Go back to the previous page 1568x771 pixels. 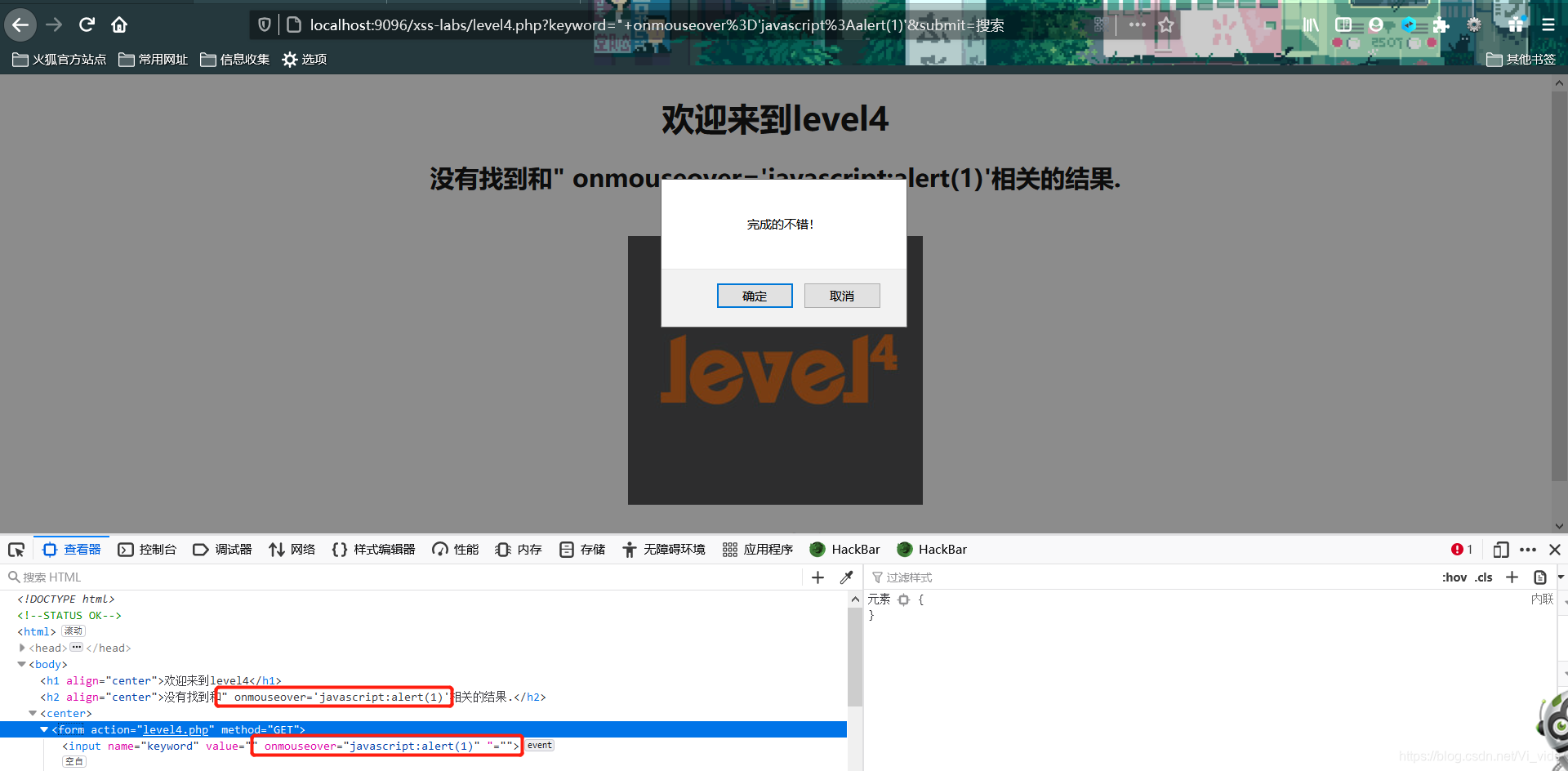pos(20,25)
